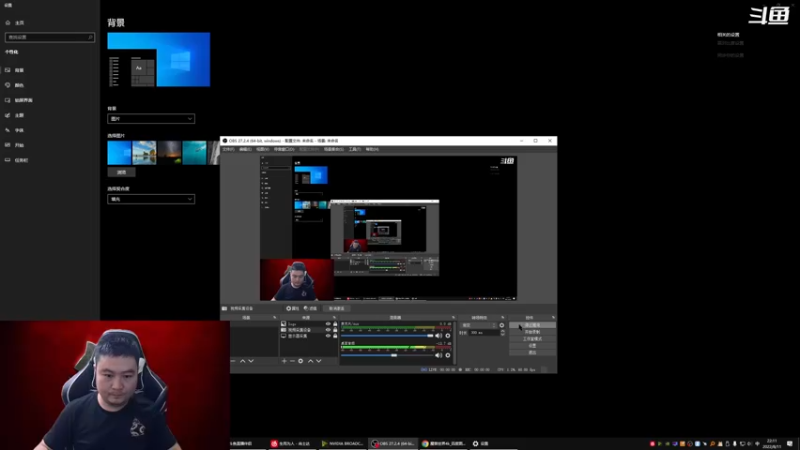This screenshot has width=800, height=450.
Task: Choose the lake reflection wallpaper thumbnail
Action: pos(144,153)
